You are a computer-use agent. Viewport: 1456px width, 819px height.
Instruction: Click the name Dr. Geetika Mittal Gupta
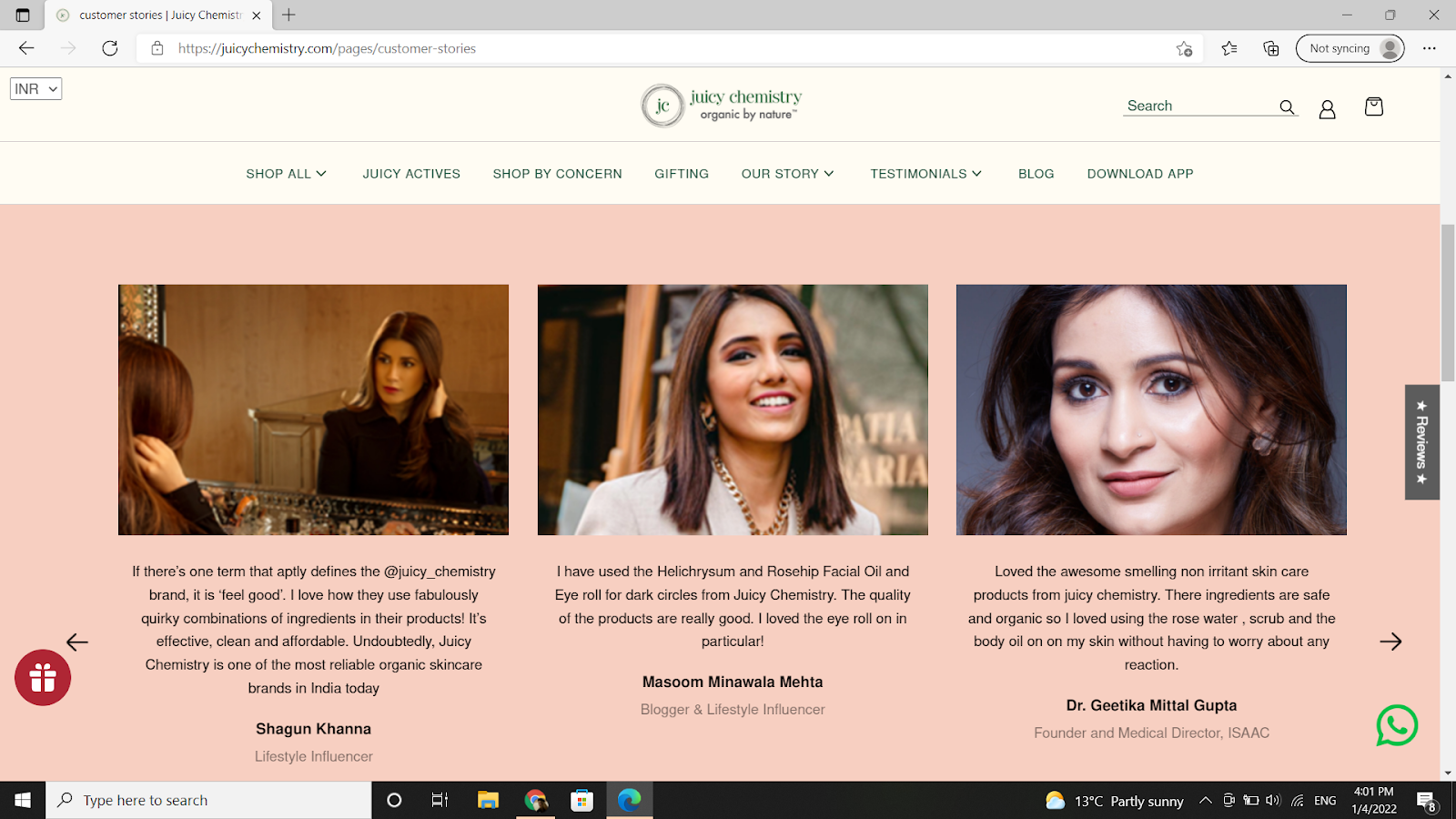pos(1151,705)
